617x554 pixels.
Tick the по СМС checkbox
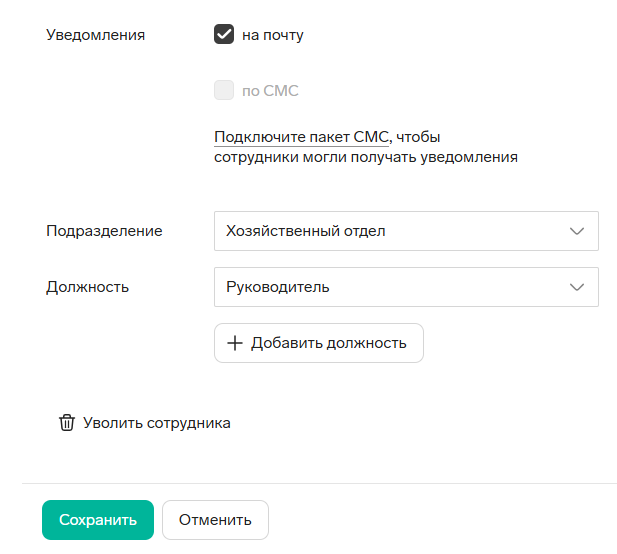point(224,90)
